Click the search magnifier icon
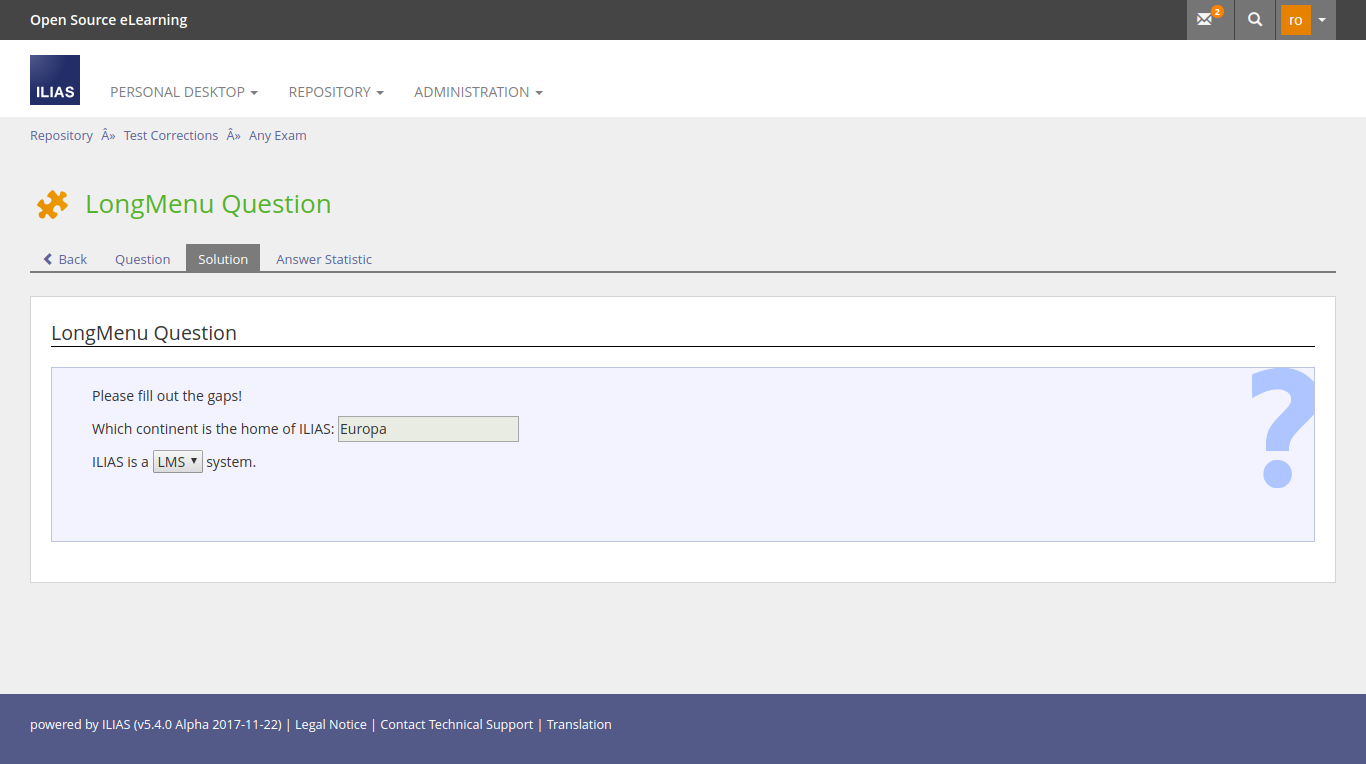This screenshot has width=1366, height=764. click(x=1255, y=20)
